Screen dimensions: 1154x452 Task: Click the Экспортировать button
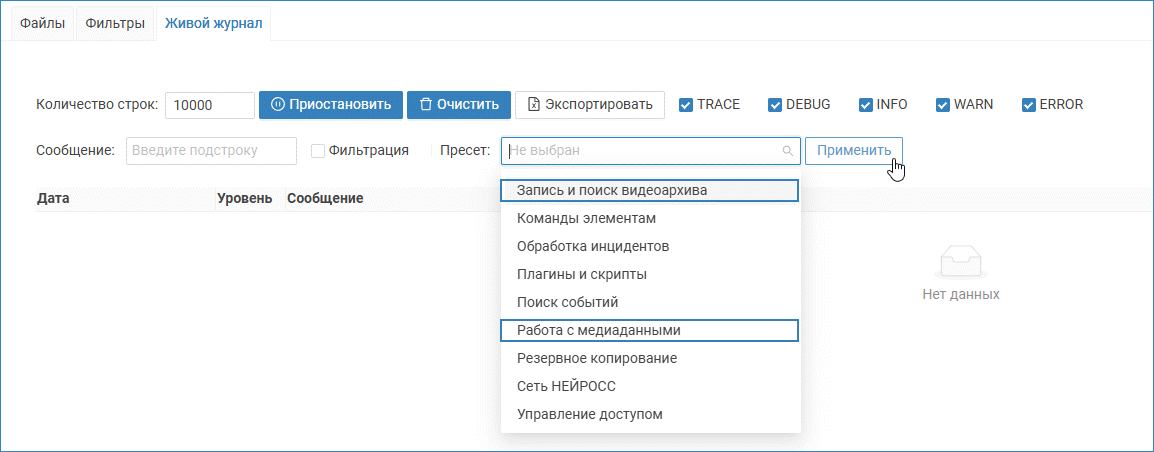point(590,105)
